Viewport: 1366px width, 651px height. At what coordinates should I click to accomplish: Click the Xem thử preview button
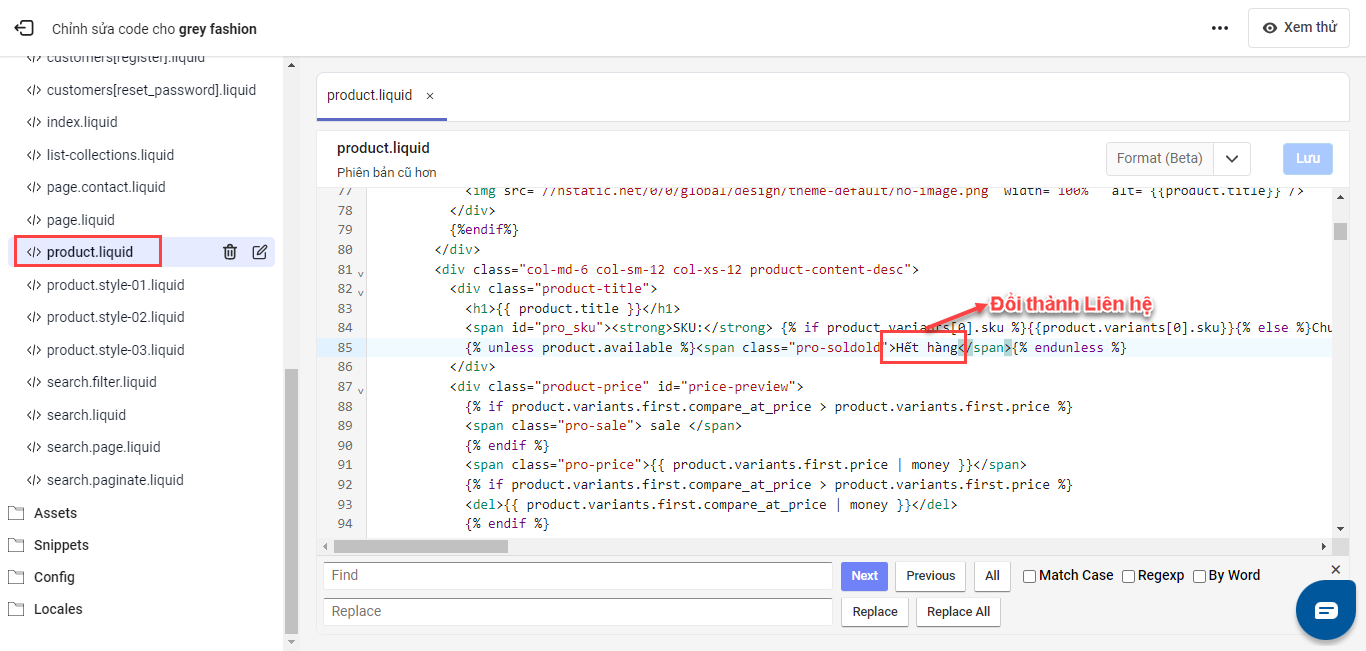coord(1299,28)
